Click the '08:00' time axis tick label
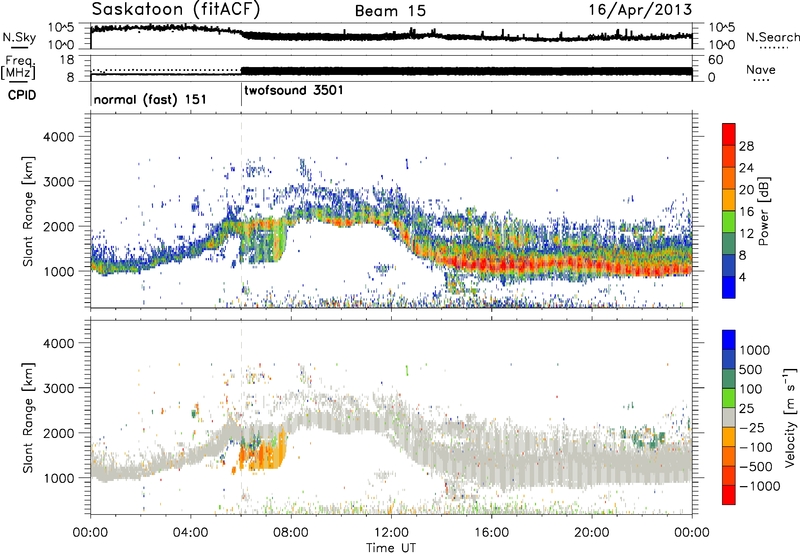The width and height of the screenshot is (800, 554). tap(291, 532)
